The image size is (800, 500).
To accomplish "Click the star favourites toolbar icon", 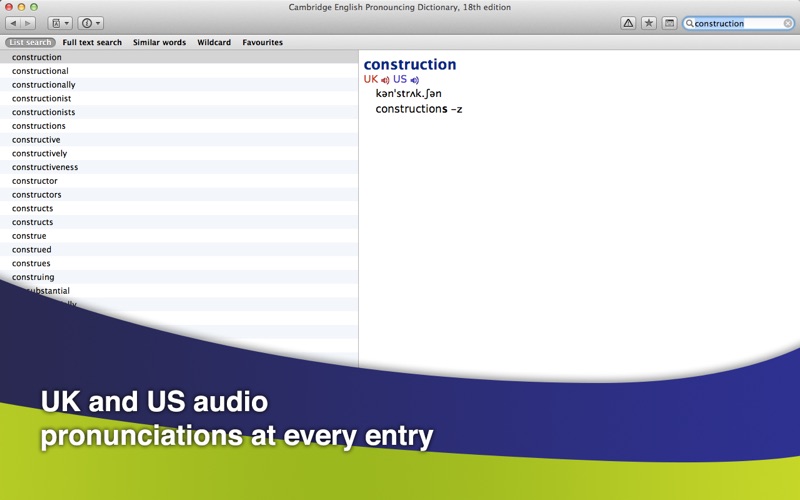I will 649,23.
